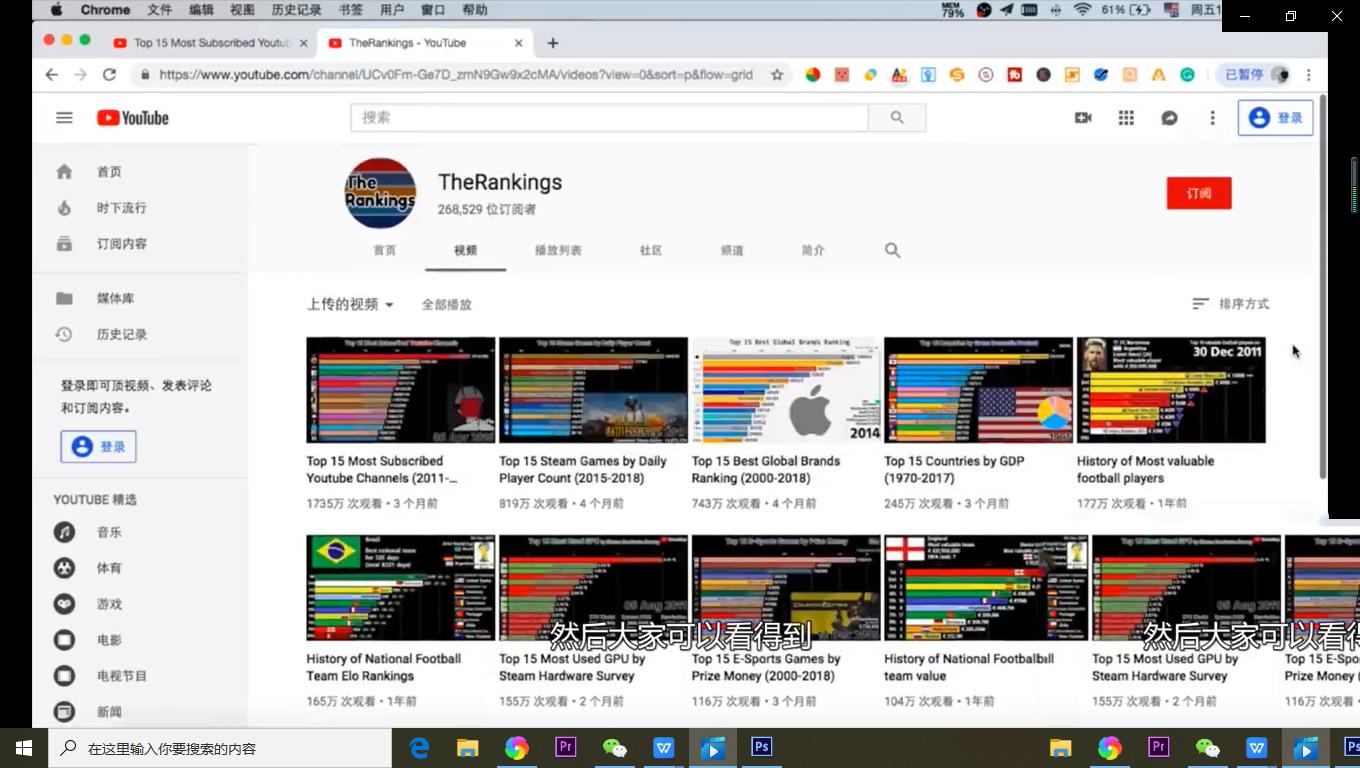Switch to the channel 首页 tab
This screenshot has height=768, width=1360.
click(385, 251)
